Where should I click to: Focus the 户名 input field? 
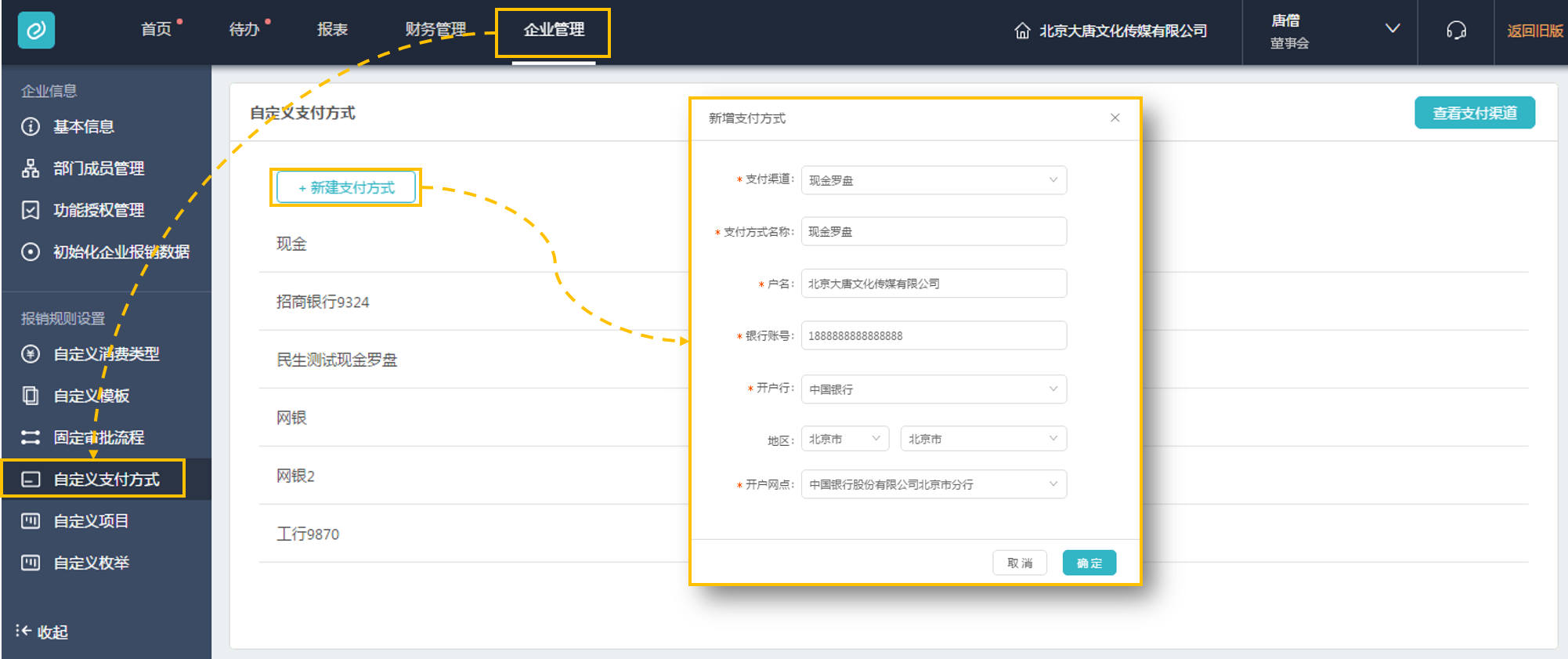click(934, 284)
